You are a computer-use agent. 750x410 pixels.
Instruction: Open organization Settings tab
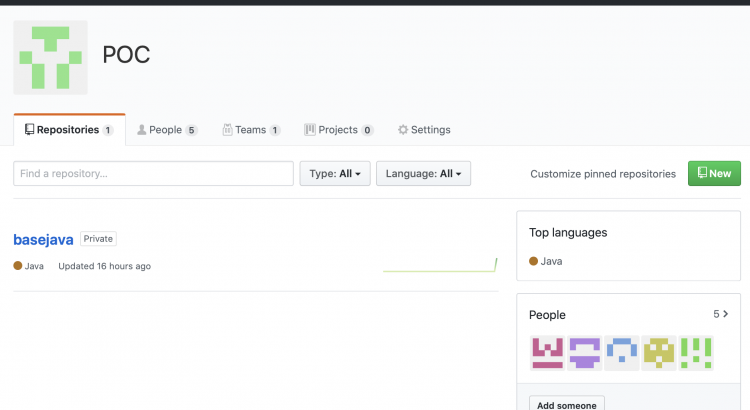(424, 130)
